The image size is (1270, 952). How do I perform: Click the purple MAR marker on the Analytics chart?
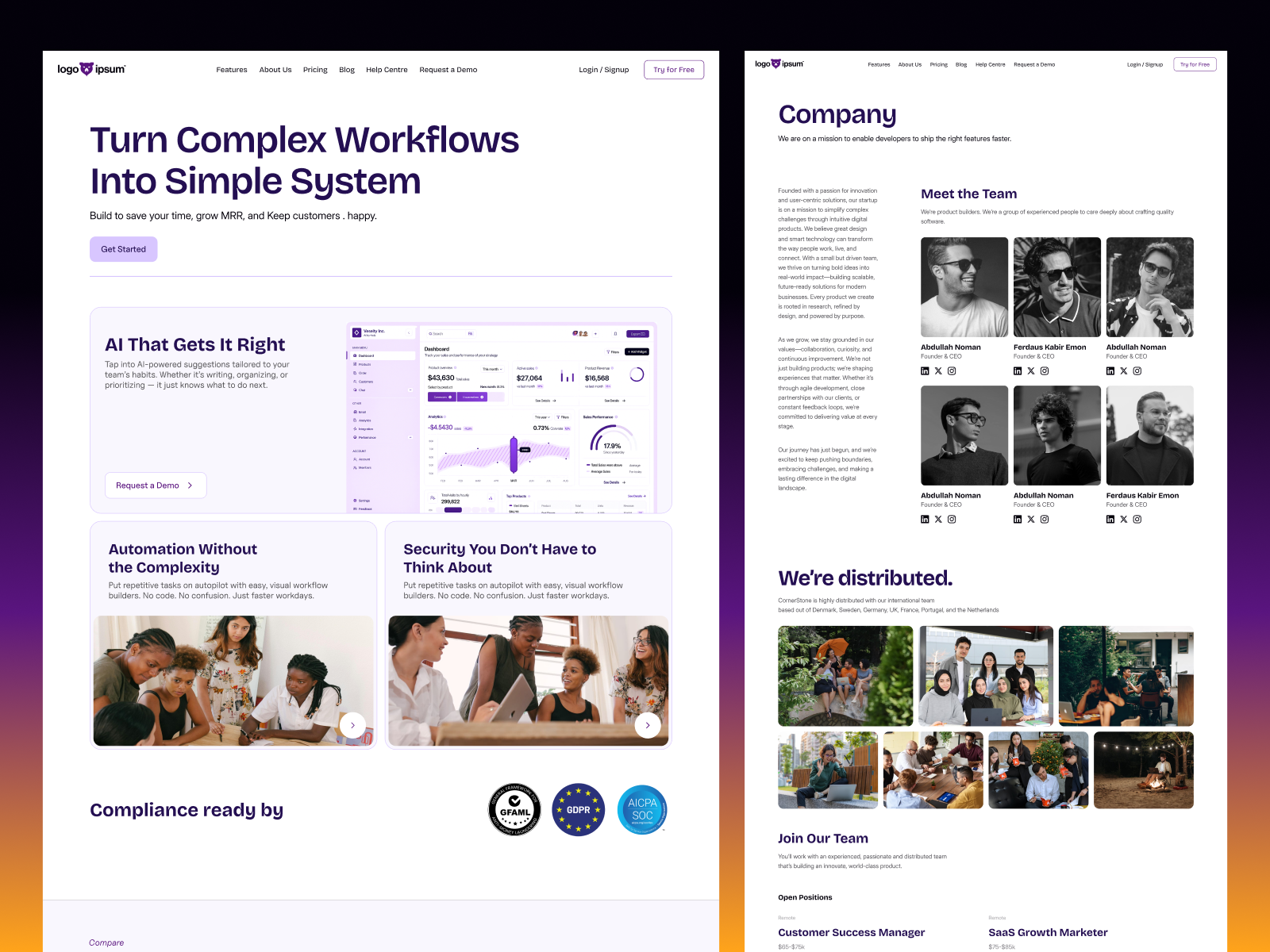[x=514, y=454]
